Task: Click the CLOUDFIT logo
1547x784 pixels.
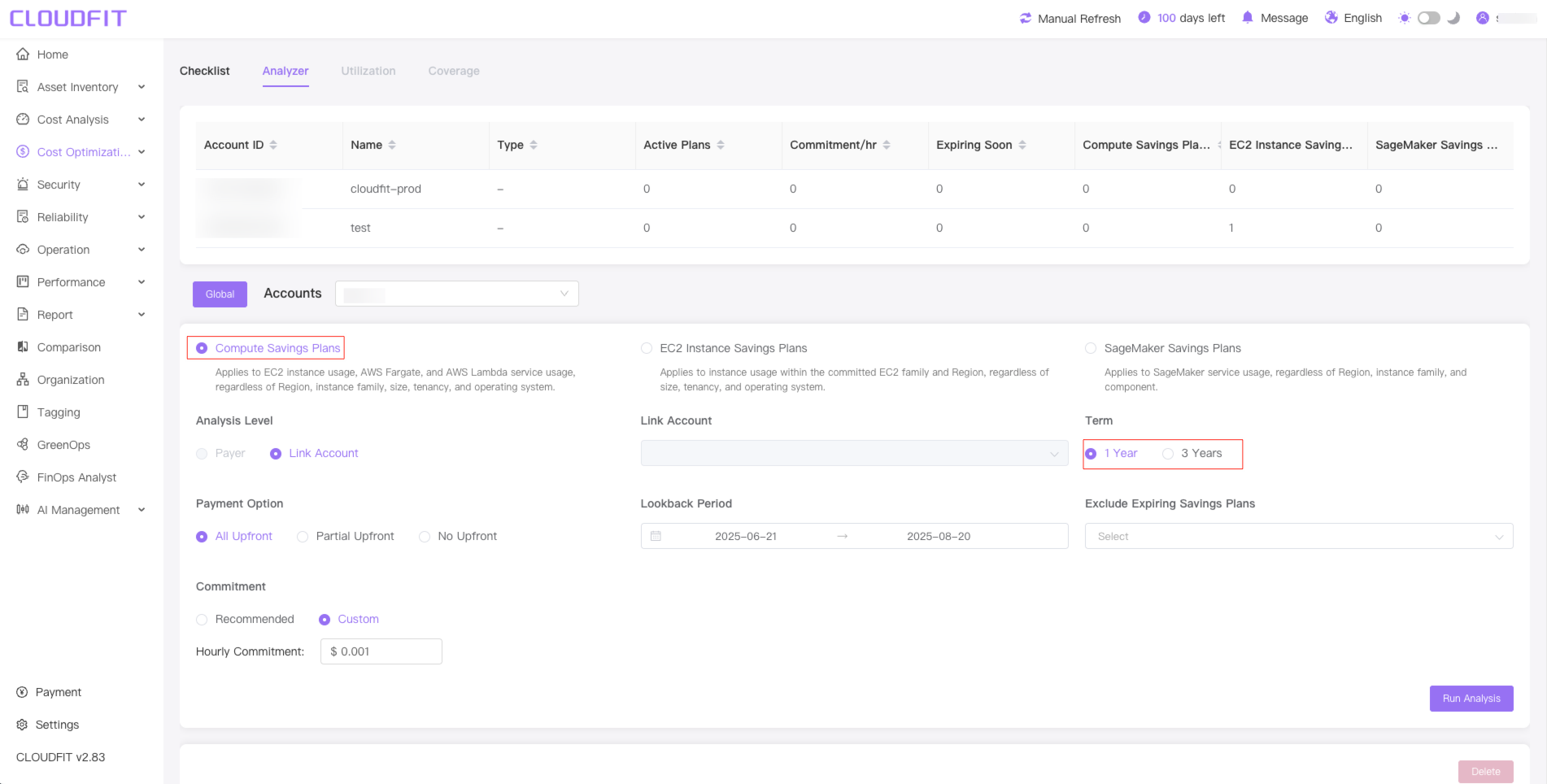Action: coord(68,18)
